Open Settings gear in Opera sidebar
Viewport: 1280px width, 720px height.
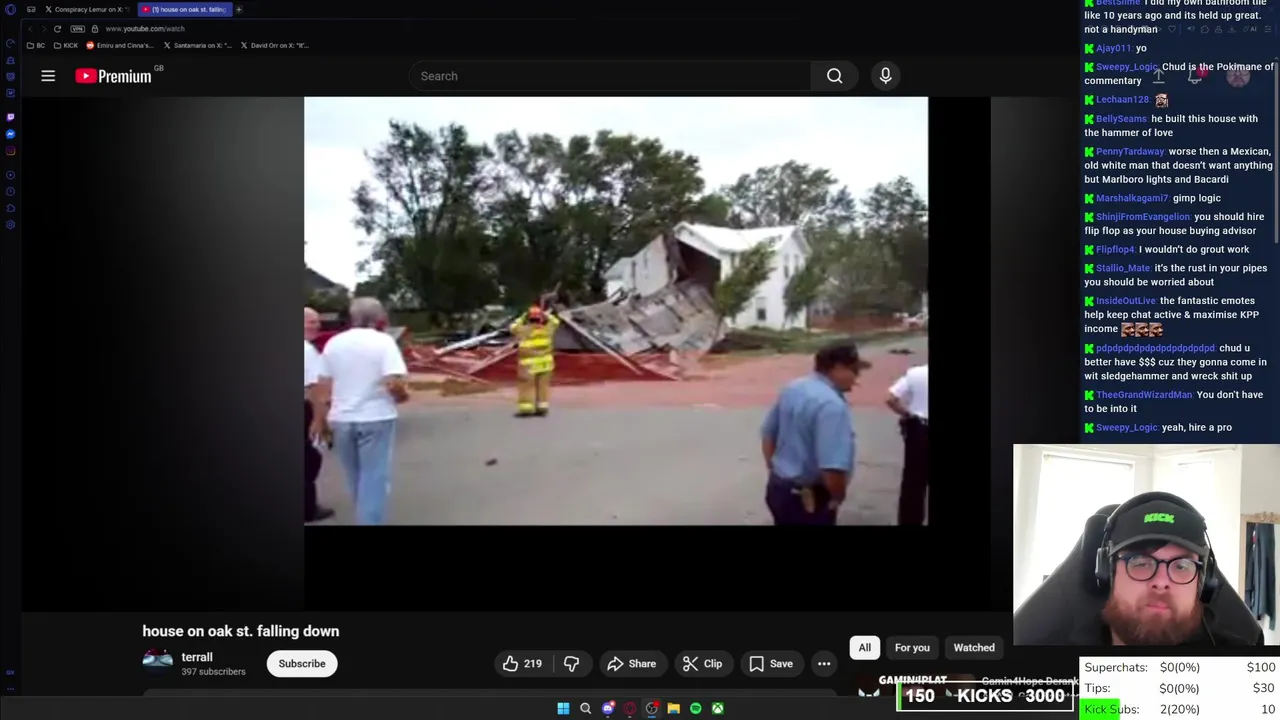click(10, 225)
